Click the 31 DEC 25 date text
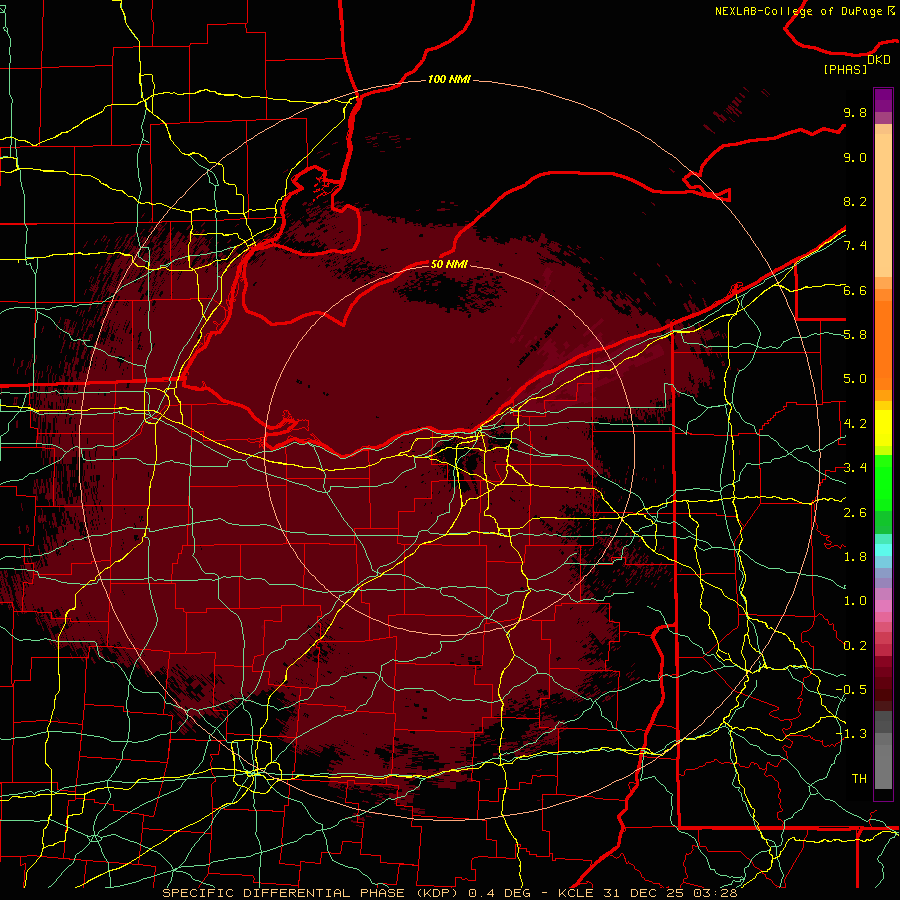900x900 pixels. click(x=644, y=893)
